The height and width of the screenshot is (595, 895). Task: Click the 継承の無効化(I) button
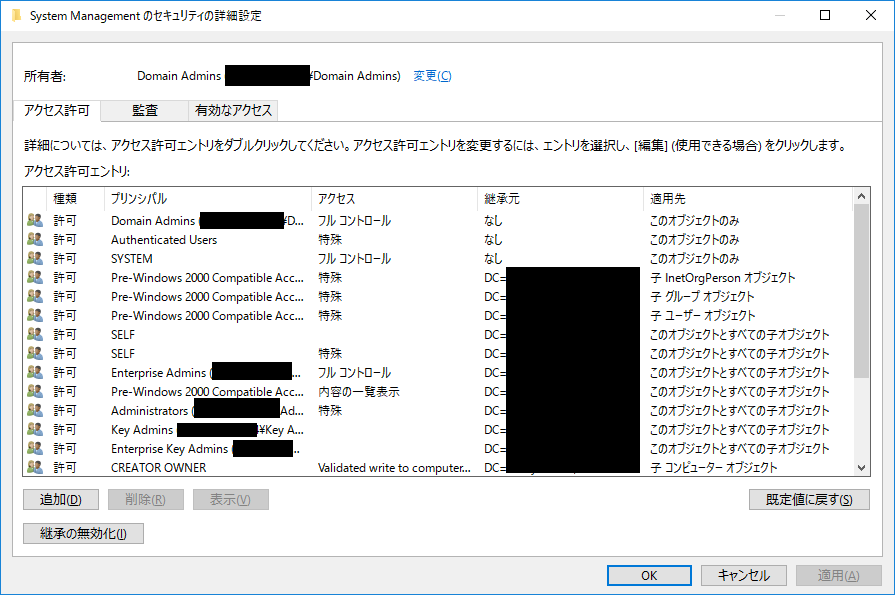83,534
